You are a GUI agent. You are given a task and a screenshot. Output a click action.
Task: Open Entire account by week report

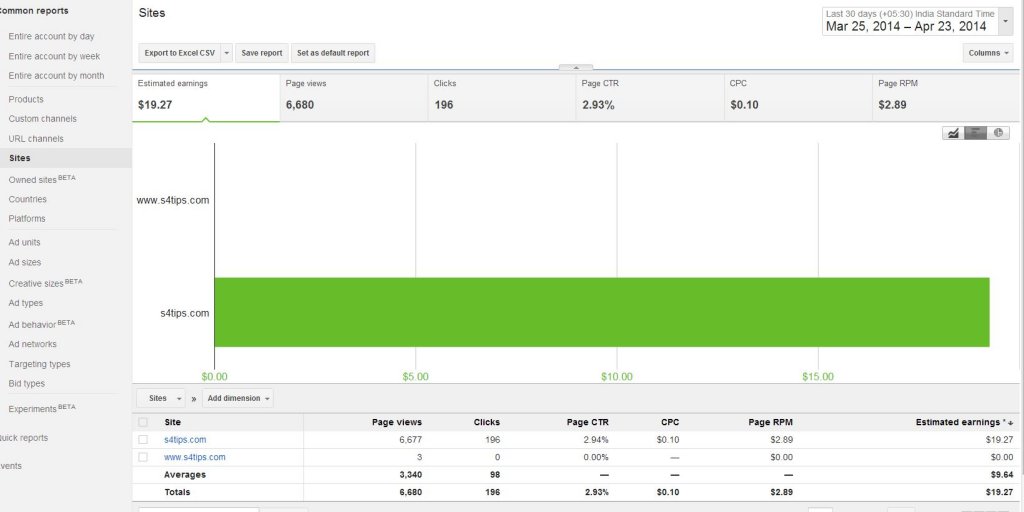pos(54,56)
